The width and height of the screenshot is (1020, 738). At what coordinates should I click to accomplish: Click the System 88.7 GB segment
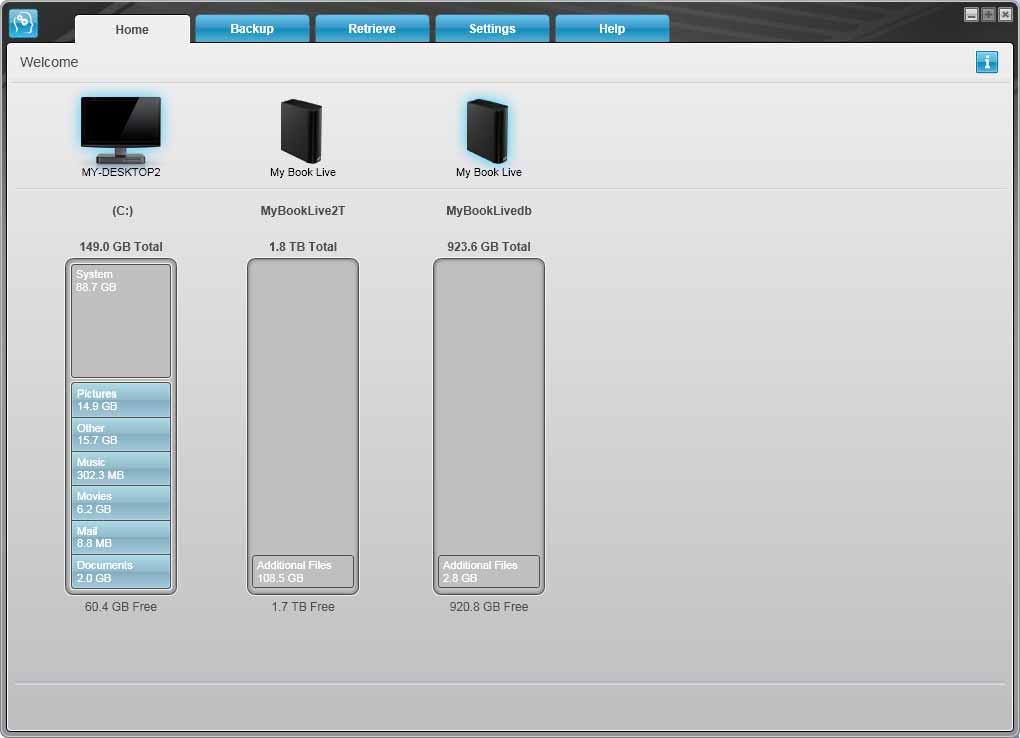(121, 321)
